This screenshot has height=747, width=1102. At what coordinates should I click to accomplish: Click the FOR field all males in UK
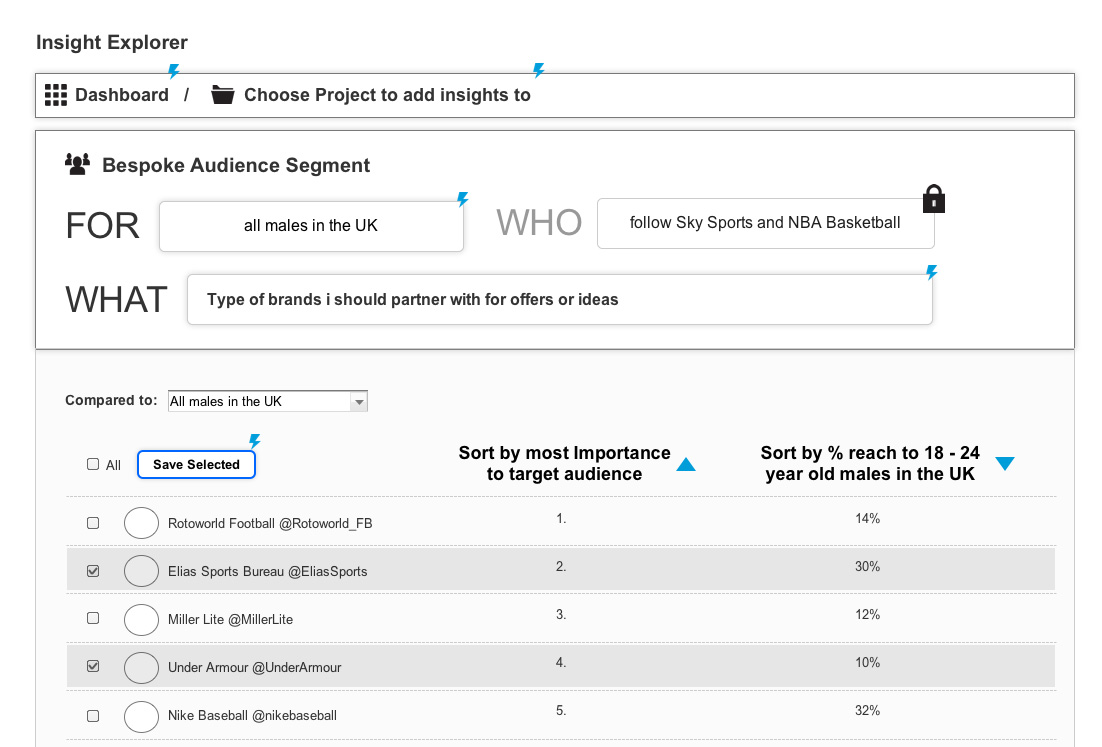click(311, 226)
